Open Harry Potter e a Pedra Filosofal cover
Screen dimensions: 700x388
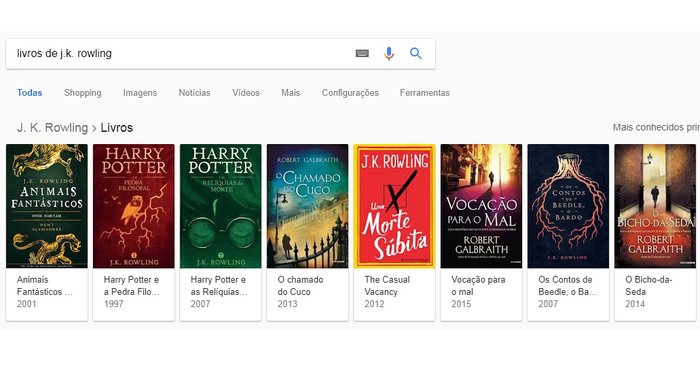pyautogui.click(x=133, y=206)
